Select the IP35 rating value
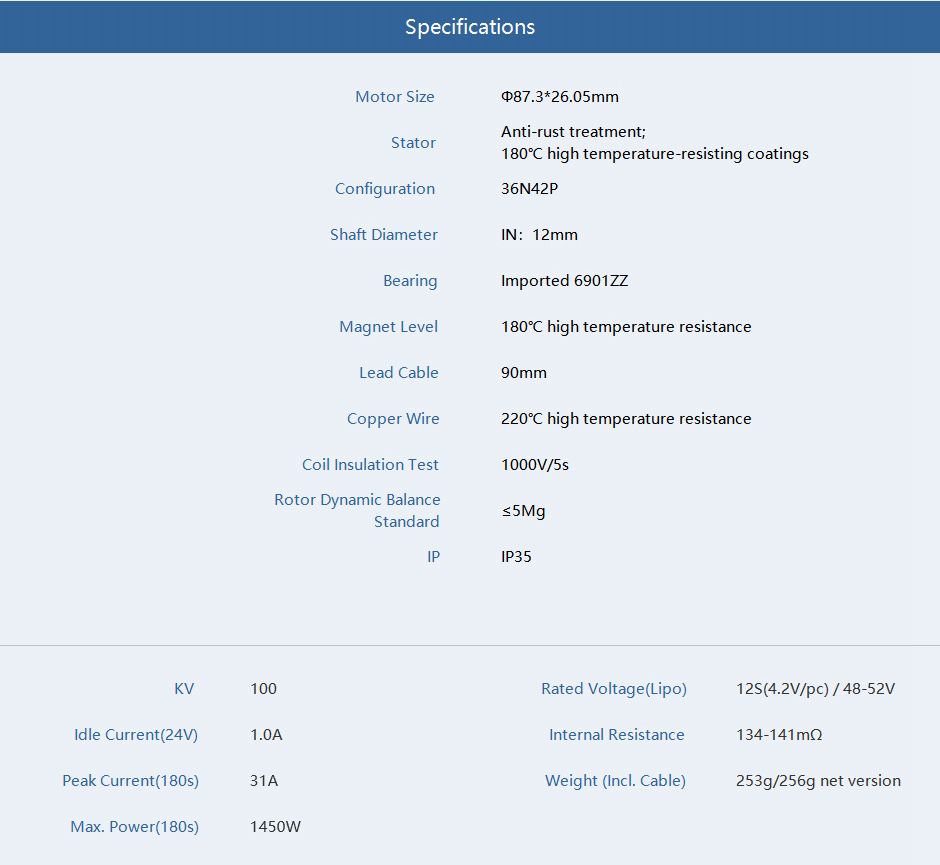940x865 pixels. coord(516,557)
